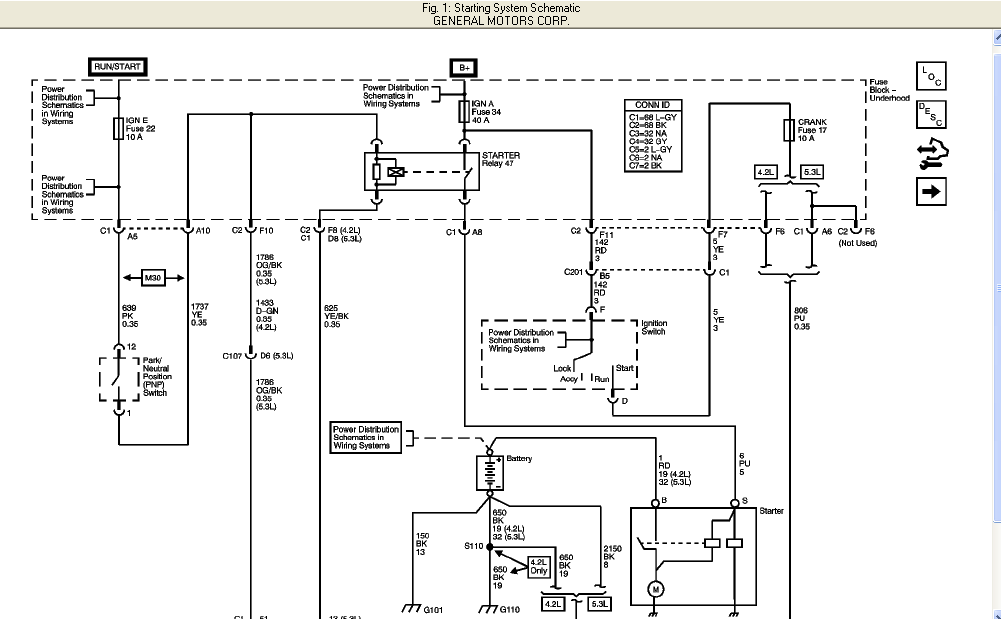Click the Ignition Switch label

654,327
